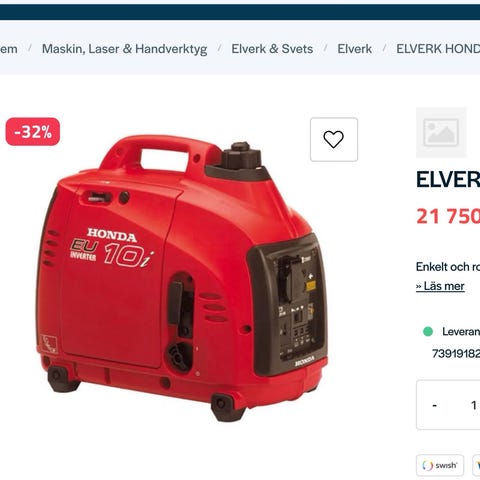The image size is (480, 480).
Task: Click the Honda EU10i generator product image
Action: coord(182,279)
